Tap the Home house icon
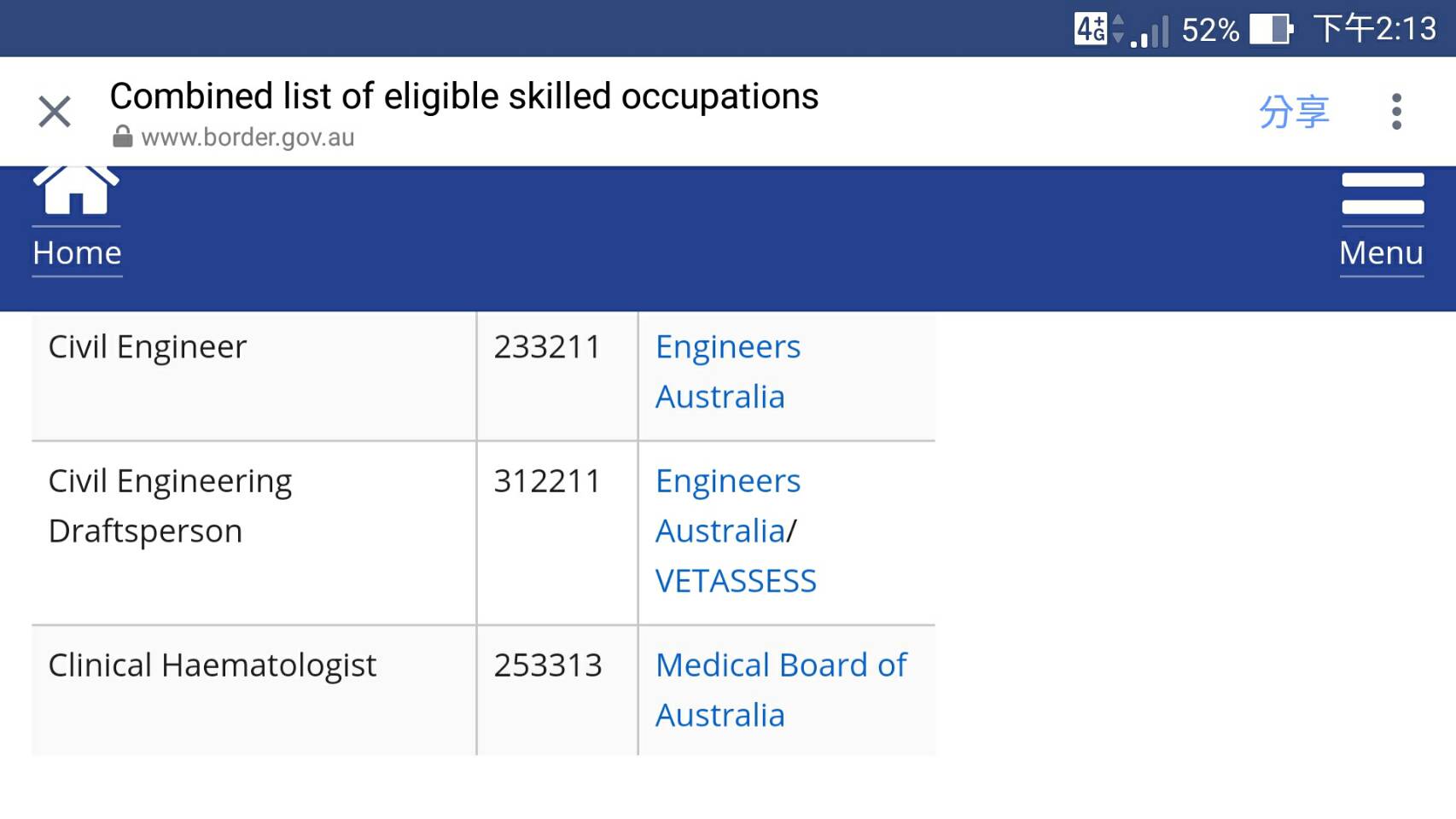 click(x=76, y=189)
